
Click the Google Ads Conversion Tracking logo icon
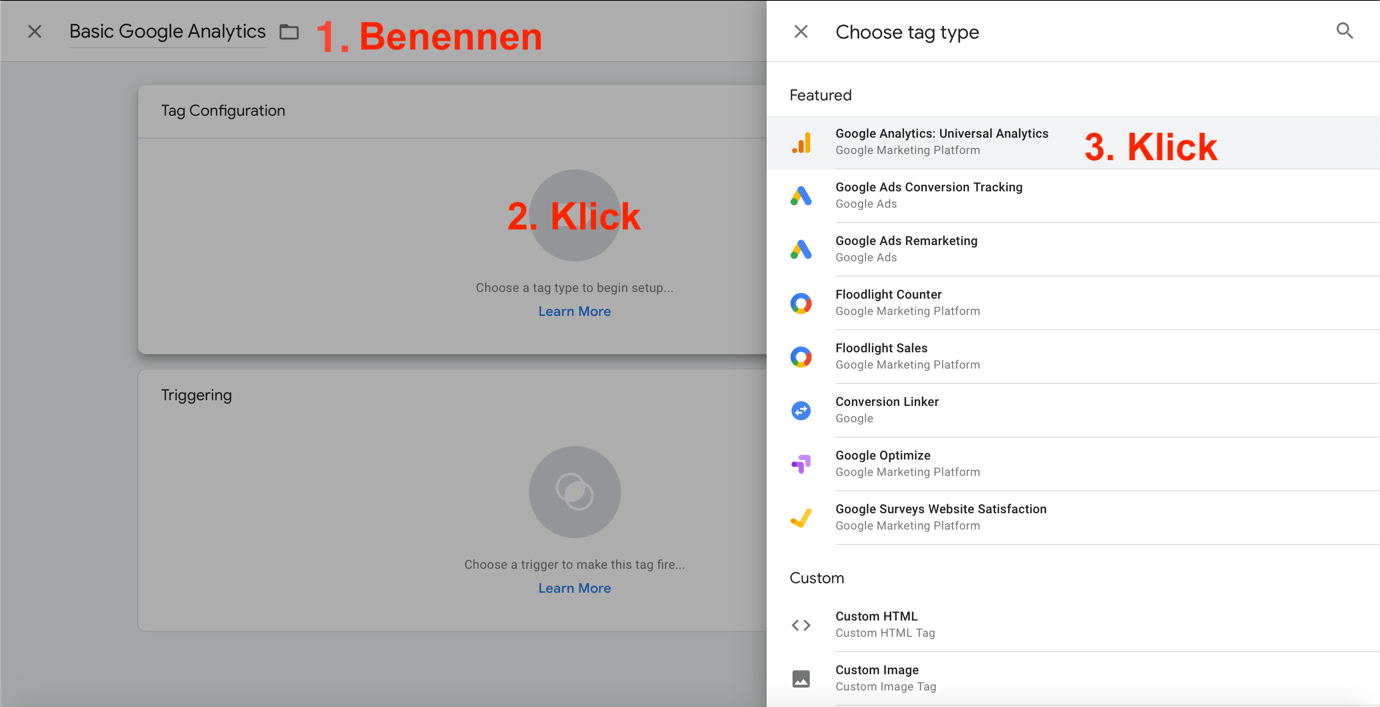801,196
